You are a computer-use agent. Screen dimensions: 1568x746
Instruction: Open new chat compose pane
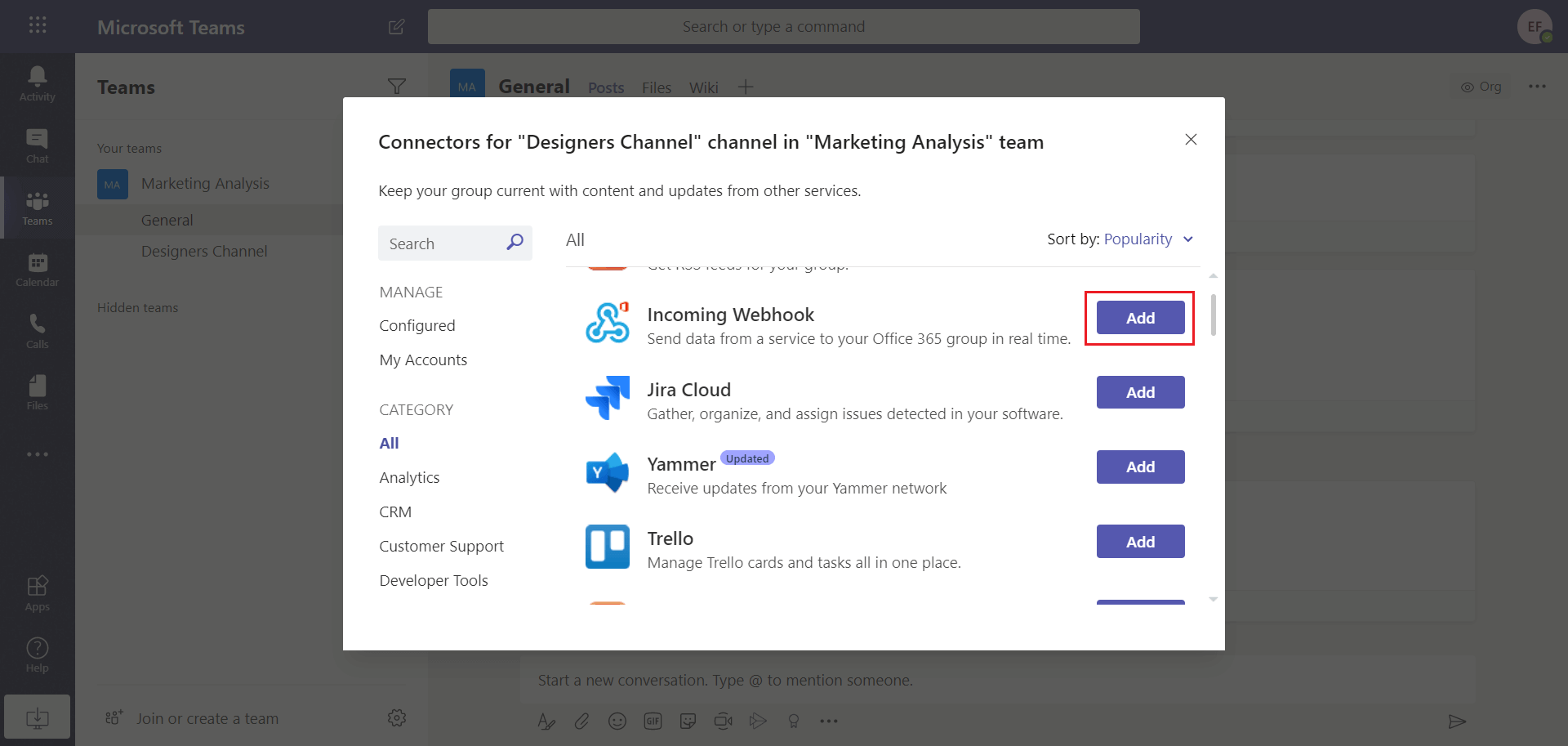(x=396, y=27)
